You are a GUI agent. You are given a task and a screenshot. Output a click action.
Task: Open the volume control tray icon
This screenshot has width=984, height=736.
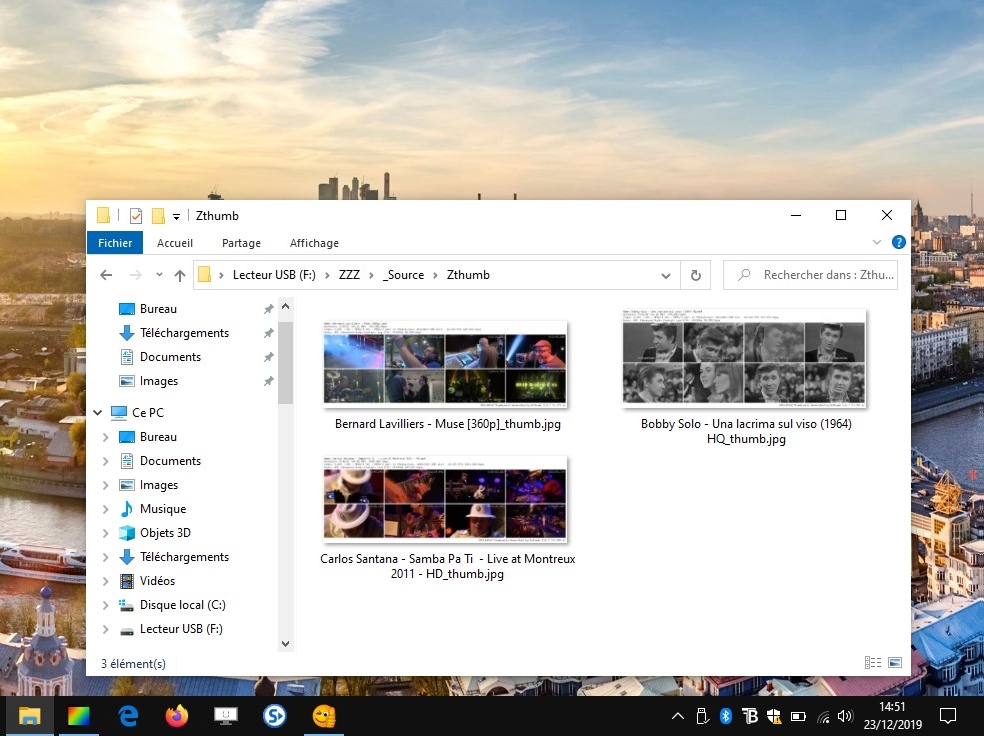tap(845, 716)
